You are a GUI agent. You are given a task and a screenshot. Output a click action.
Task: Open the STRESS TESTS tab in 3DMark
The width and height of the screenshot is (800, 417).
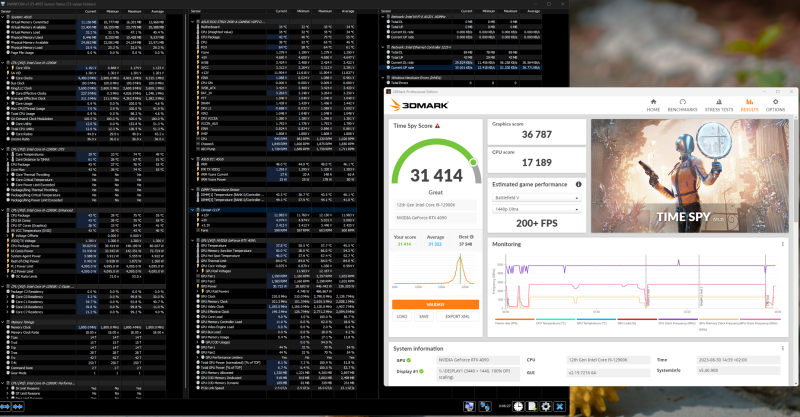point(719,105)
